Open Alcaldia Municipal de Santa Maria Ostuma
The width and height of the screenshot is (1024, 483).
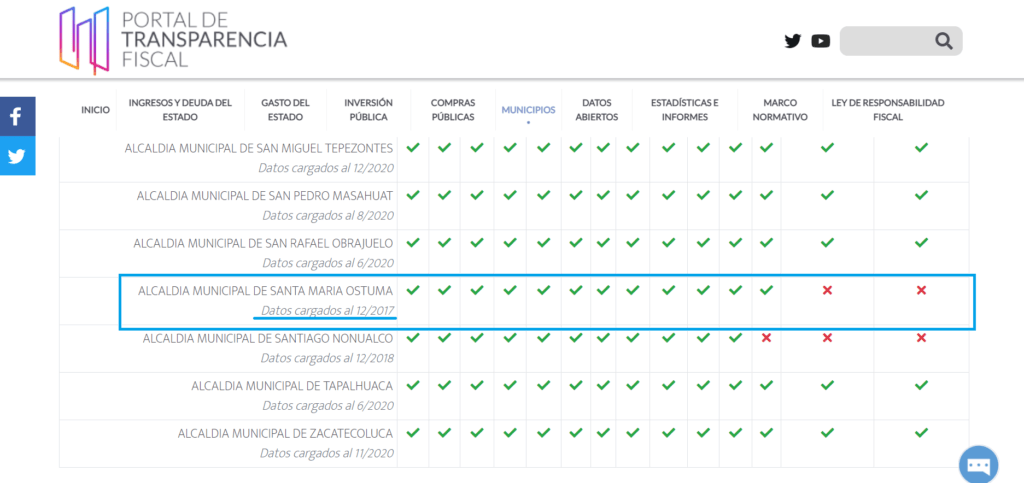265,290
